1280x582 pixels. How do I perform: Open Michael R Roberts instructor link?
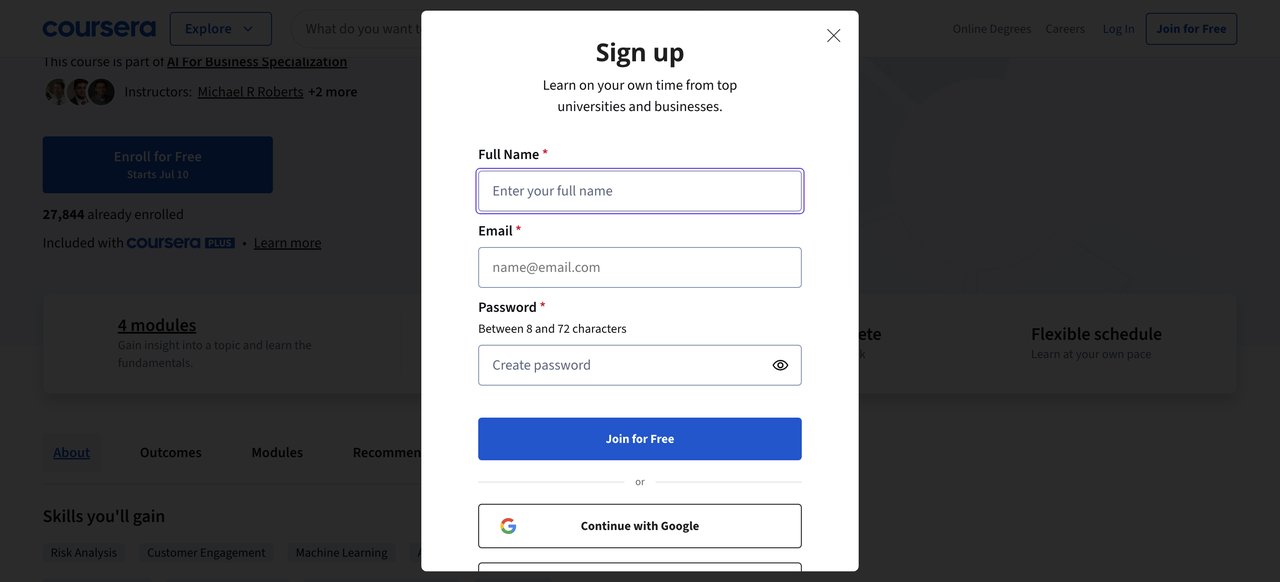[250, 92]
